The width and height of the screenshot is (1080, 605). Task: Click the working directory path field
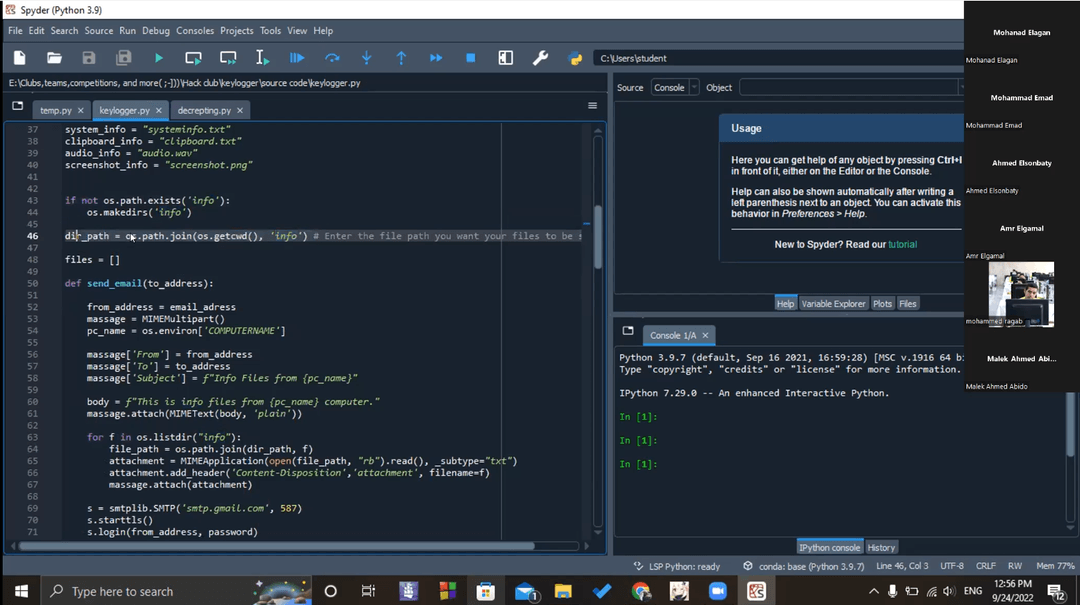pos(778,59)
